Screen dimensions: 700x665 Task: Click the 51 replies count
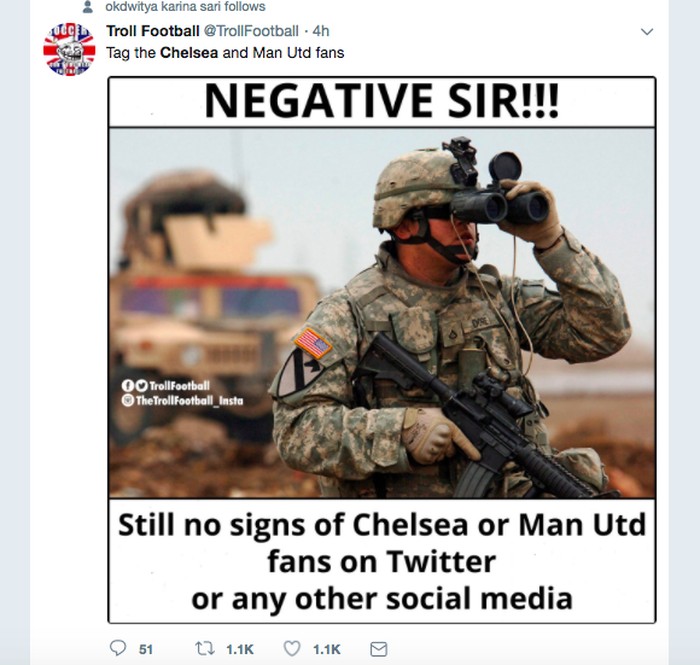146,649
